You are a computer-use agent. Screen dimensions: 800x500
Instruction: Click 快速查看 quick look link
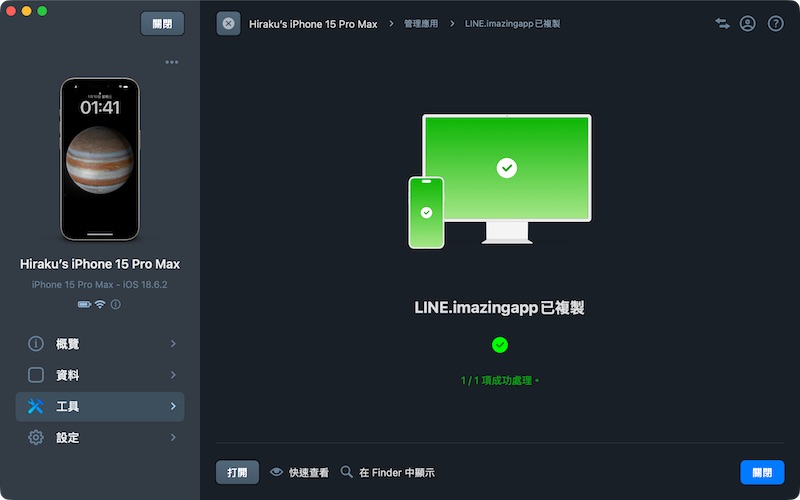(309, 472)
